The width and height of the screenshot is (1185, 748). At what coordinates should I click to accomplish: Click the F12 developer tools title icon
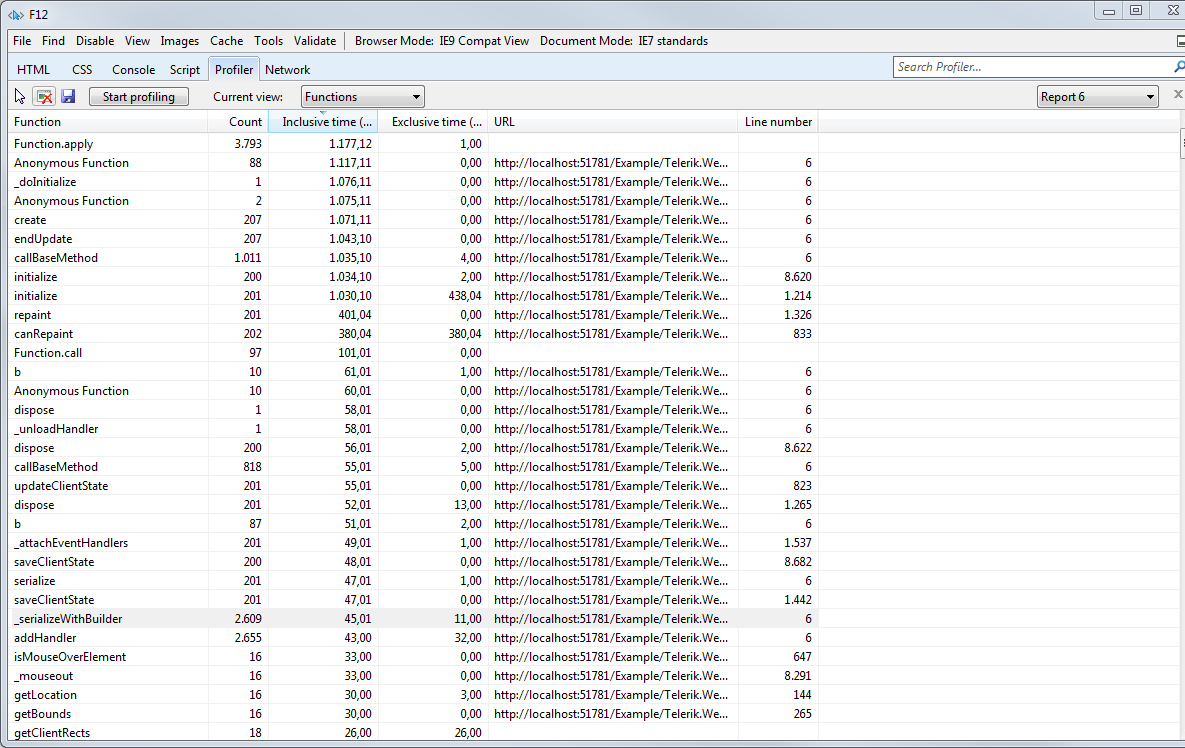click(15, 14)
